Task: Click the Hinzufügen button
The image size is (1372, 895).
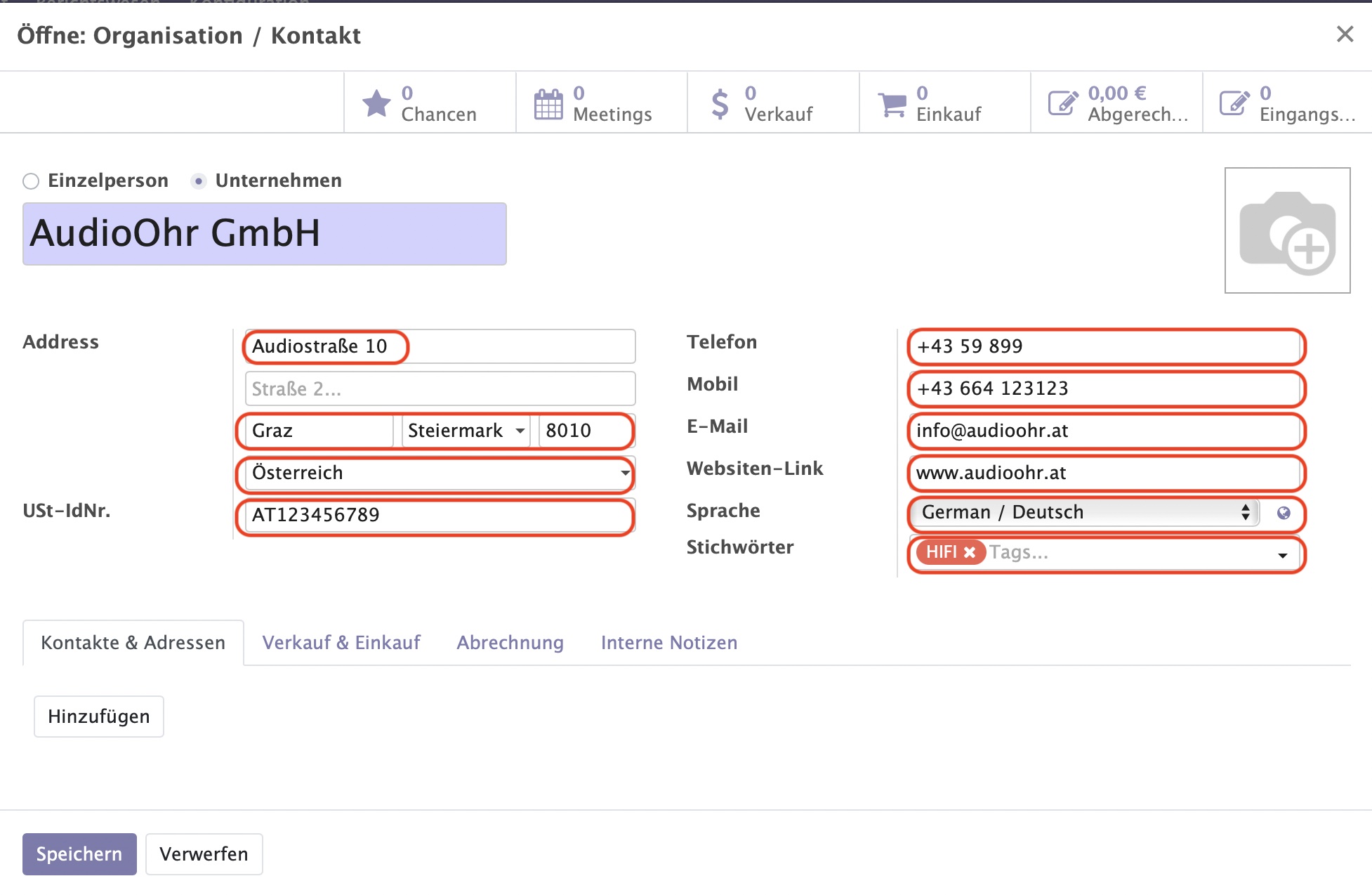Action: (x=99, y=717)
